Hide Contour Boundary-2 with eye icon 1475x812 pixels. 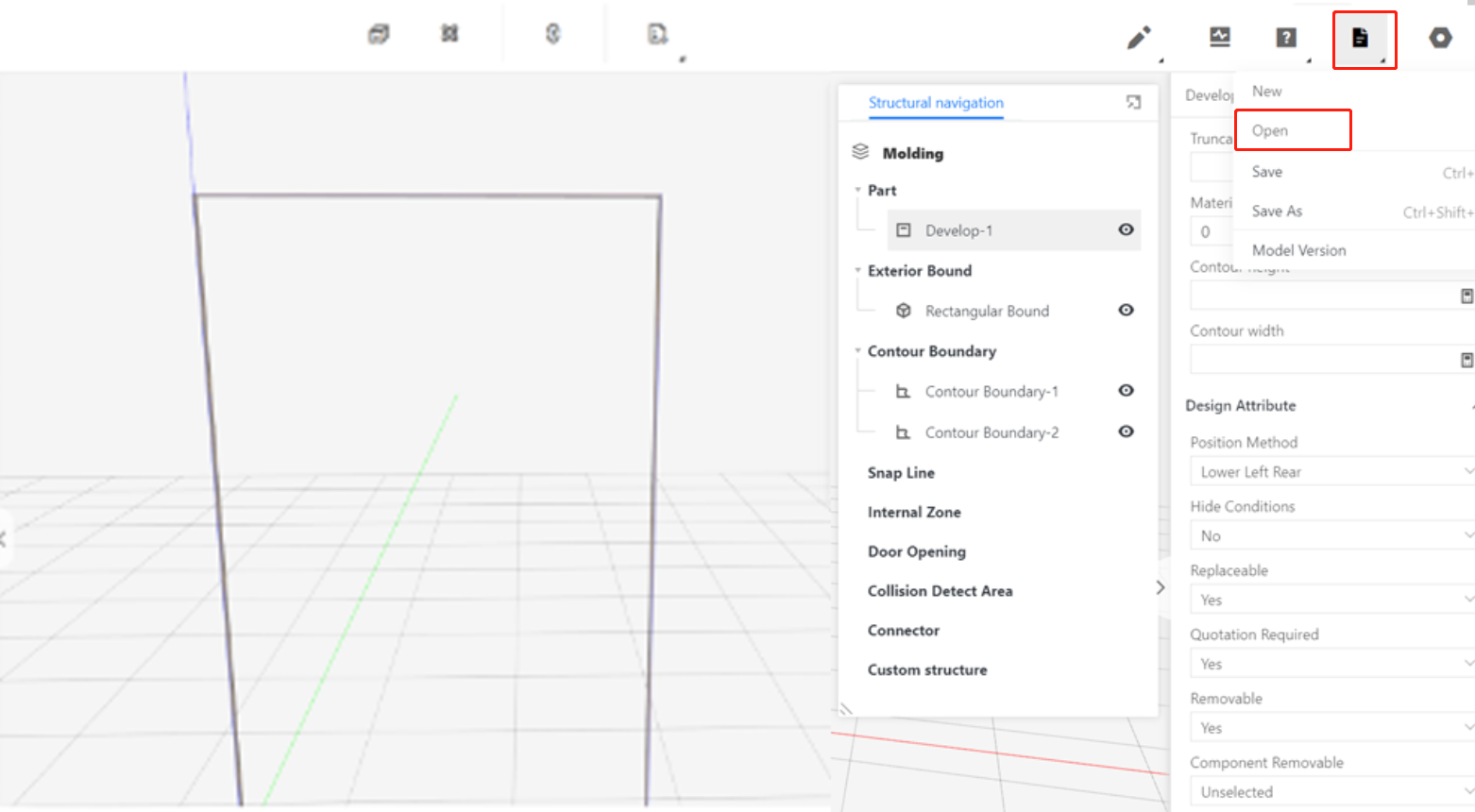(1126, 431)
